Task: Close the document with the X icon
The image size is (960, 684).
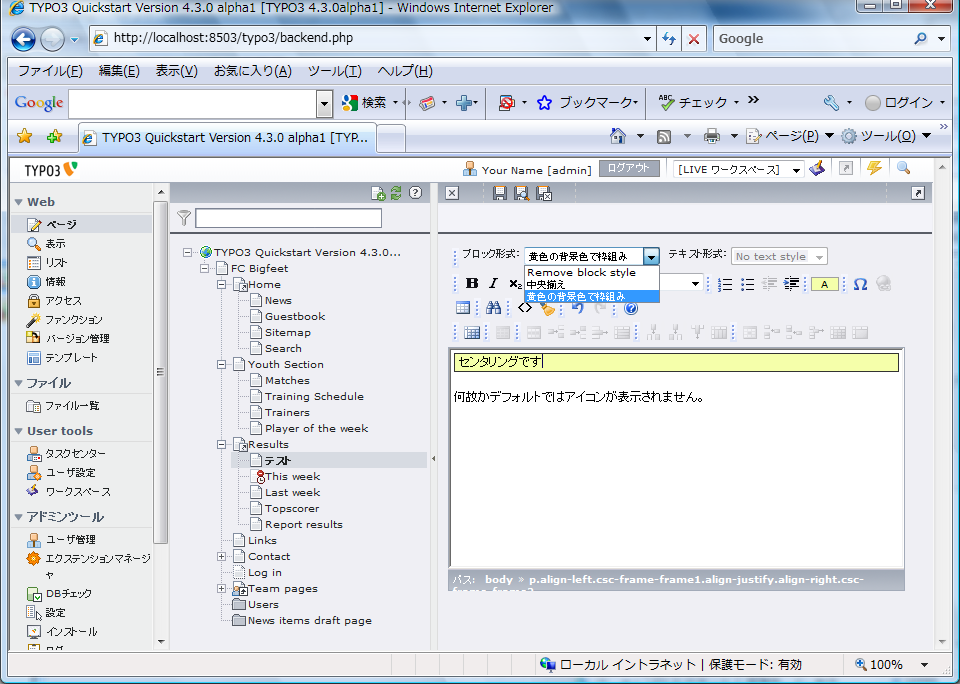Action: (x=452, y=194)
